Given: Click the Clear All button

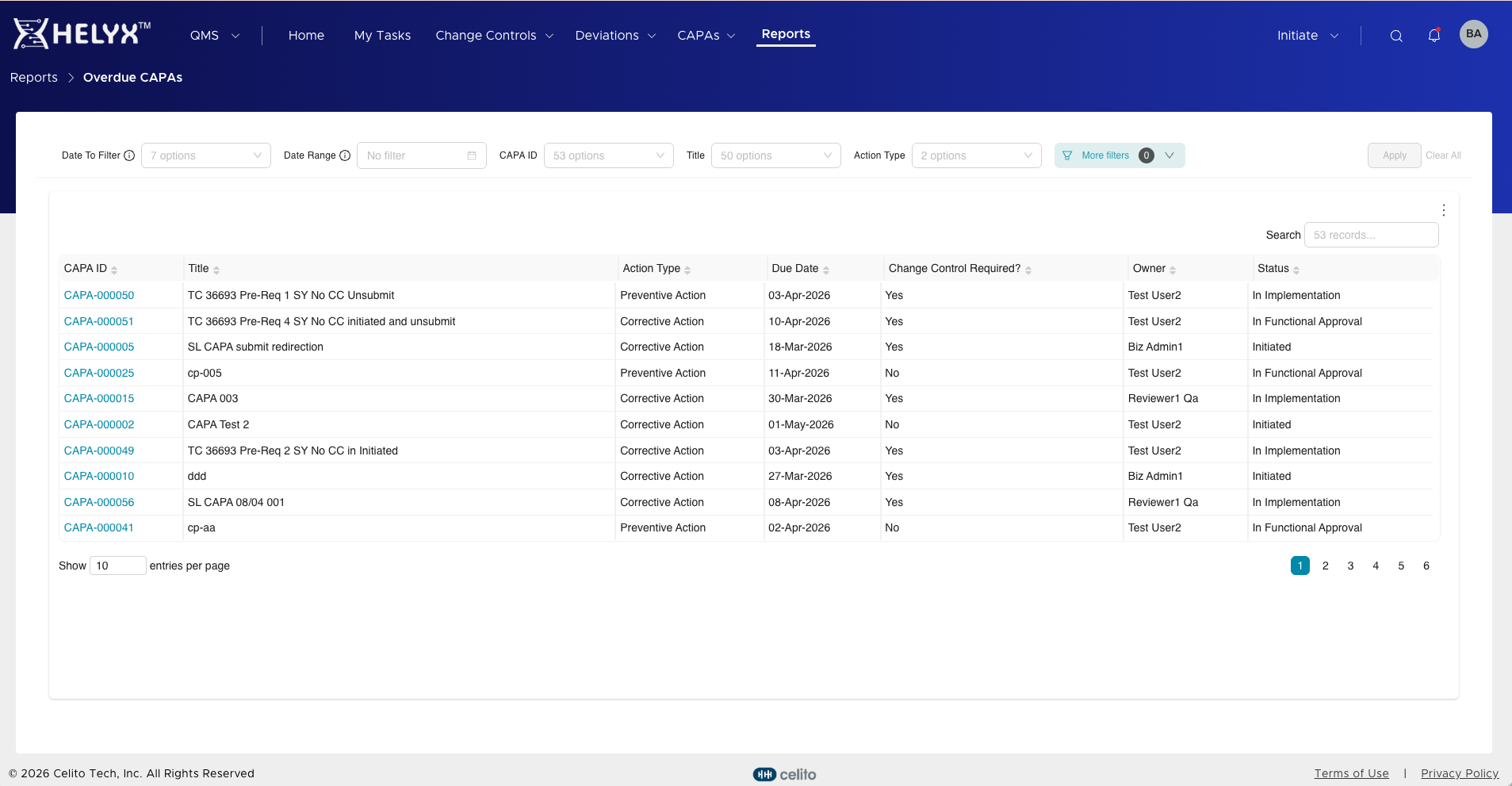Looking at the screenshot, I should click(x=1443, y=155).
